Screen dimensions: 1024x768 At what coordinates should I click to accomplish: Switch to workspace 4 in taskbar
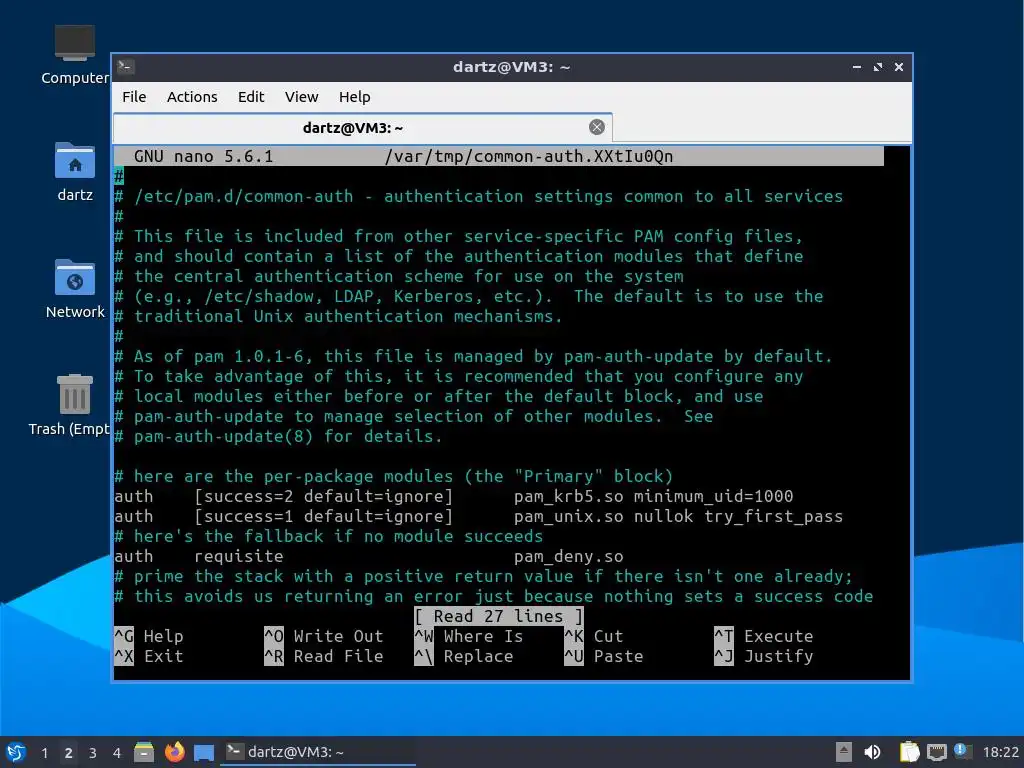click(x=117, y=753)
